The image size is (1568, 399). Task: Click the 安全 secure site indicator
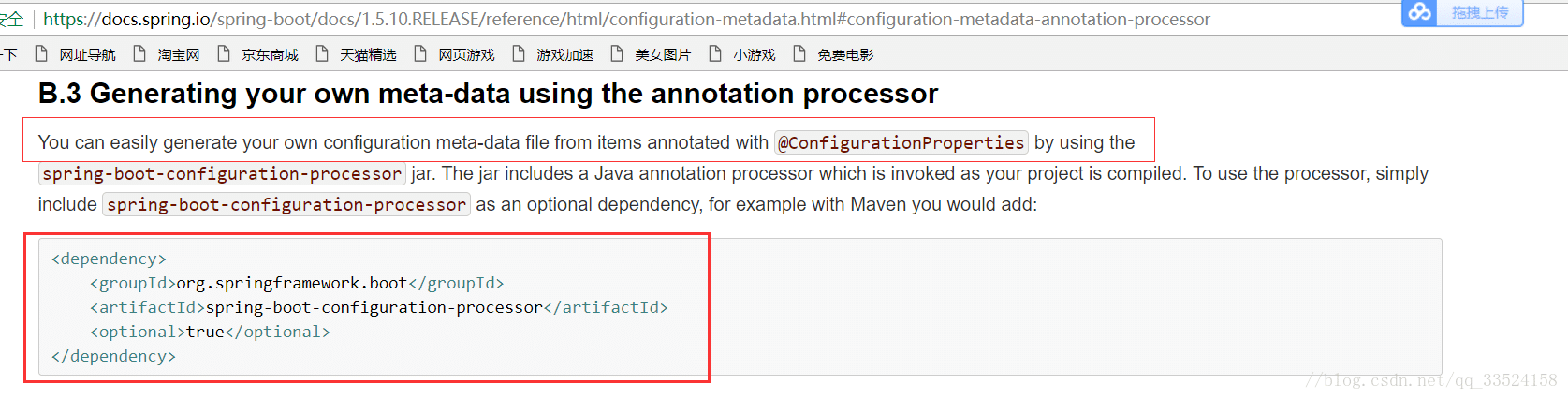point(11,19)
